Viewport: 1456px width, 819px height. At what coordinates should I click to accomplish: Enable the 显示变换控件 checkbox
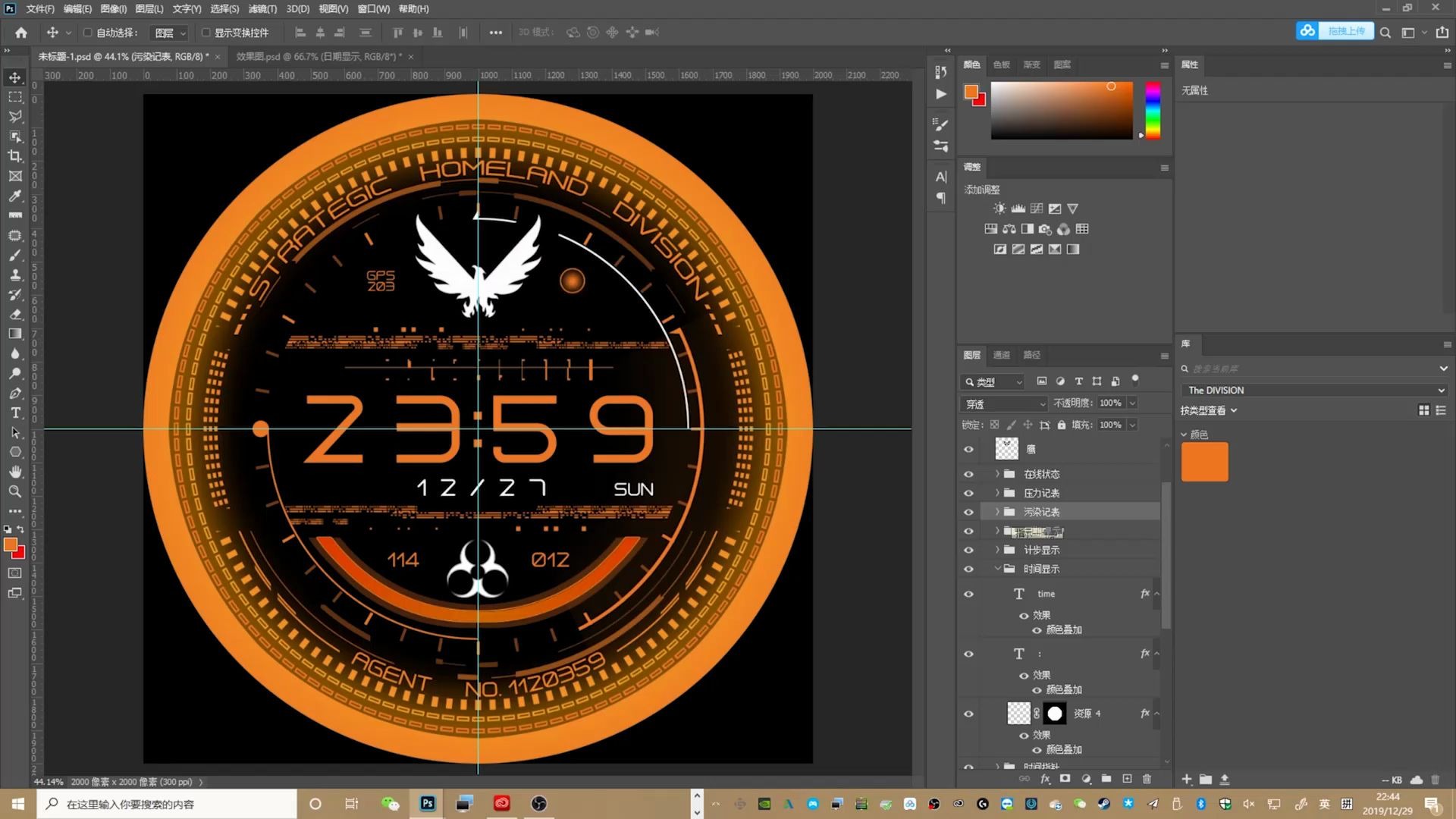tap(206, 33)
